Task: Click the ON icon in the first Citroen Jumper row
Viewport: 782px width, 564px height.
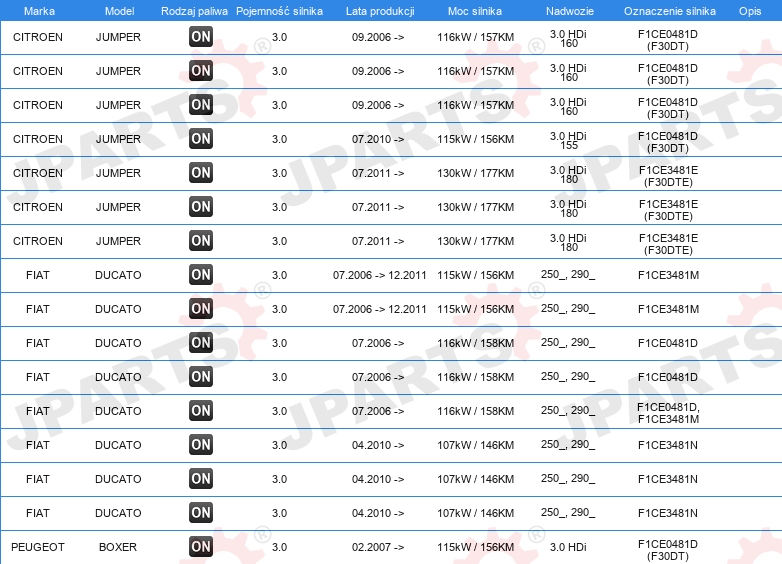Action: 201,36
